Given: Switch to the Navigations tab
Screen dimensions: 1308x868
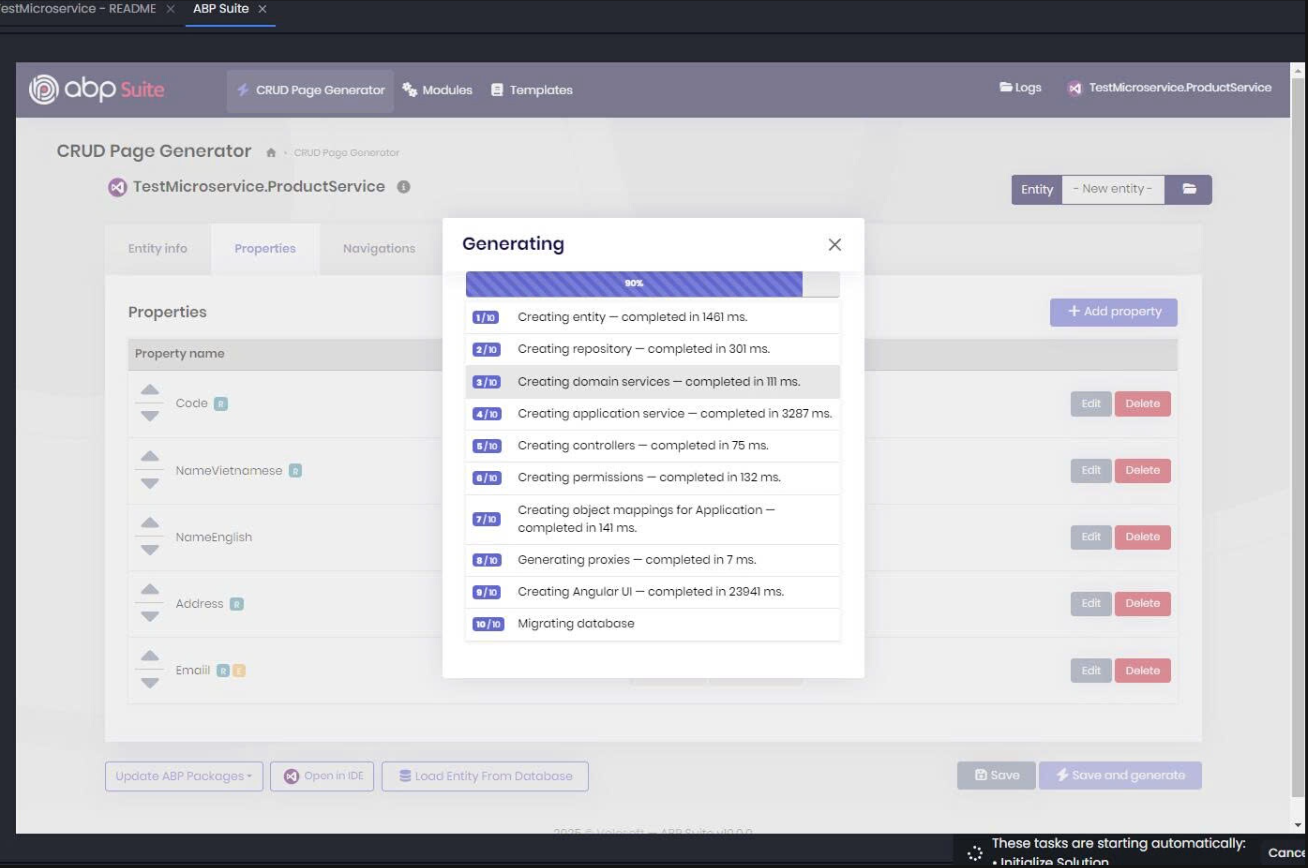Looking at the screenshot, I should pos(378,249).
